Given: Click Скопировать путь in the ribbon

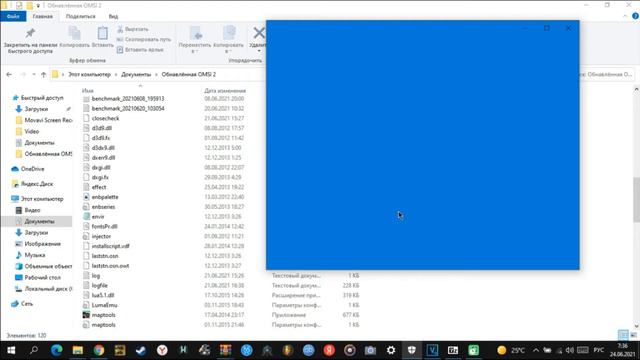Looking at the screenshot, I should (x=144, y=40).
